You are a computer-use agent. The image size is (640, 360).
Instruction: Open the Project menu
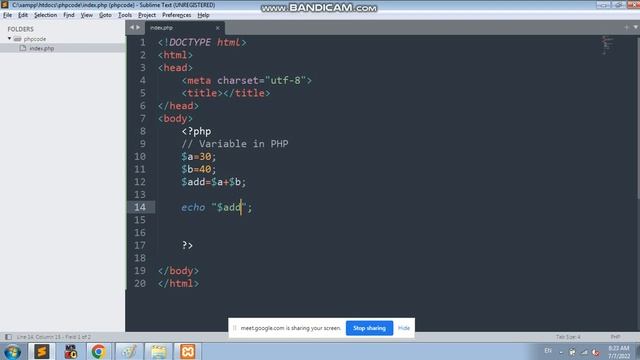pyautogui.click(x=147, y=15)
